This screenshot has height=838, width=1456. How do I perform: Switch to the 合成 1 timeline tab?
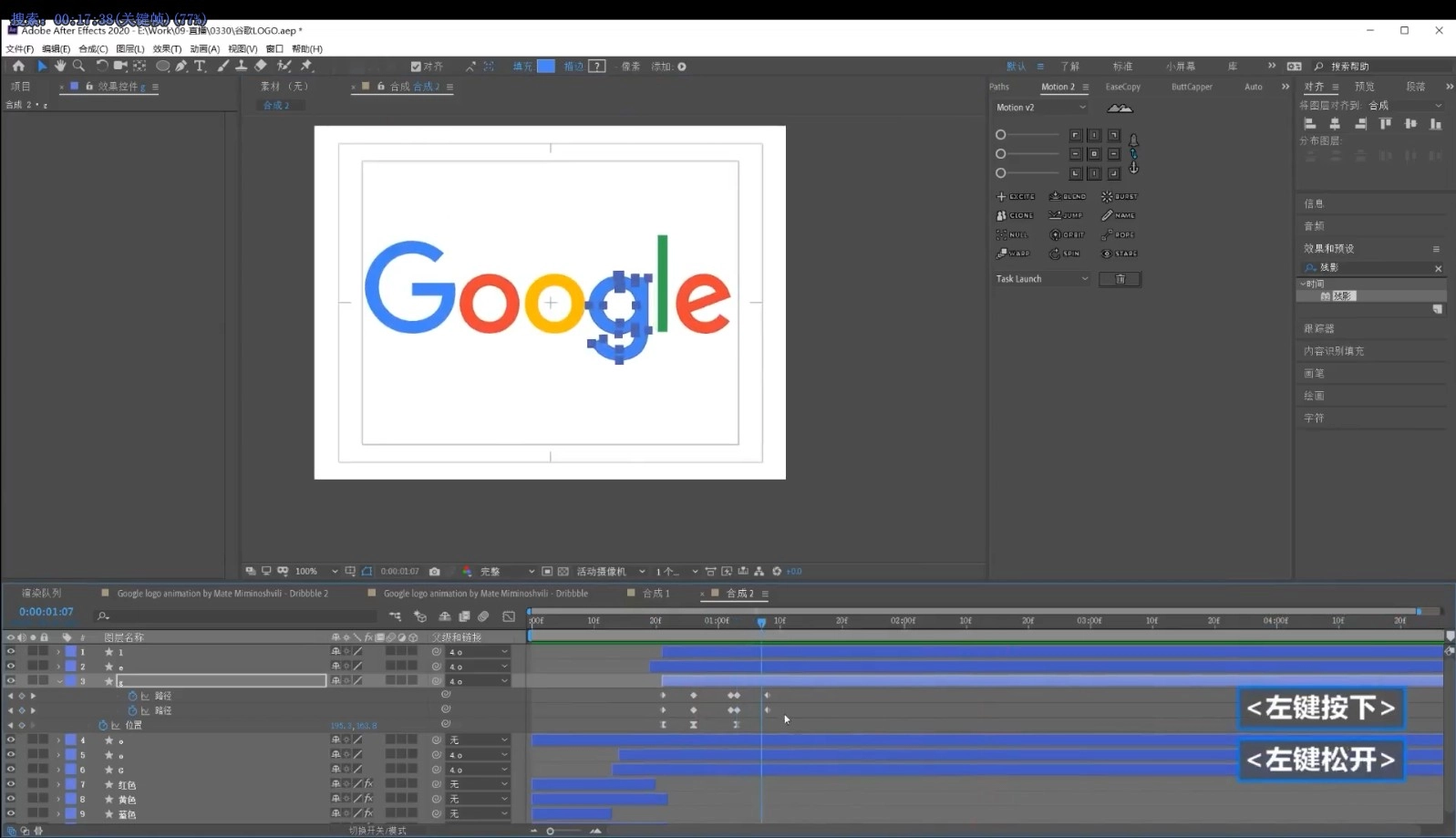(x=656, y=594)
